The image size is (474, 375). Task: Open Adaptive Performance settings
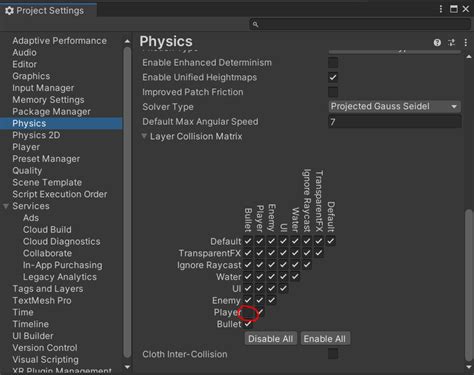pyautogui.click(x=60, y=41)
